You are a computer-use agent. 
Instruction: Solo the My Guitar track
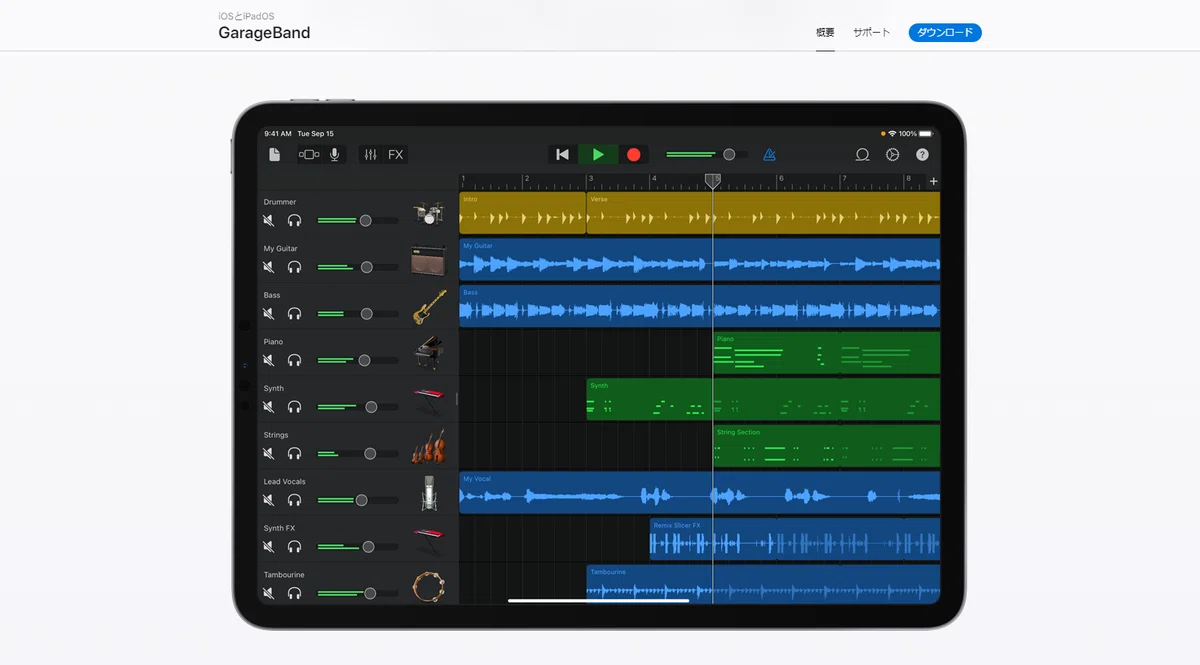(295, 267)
